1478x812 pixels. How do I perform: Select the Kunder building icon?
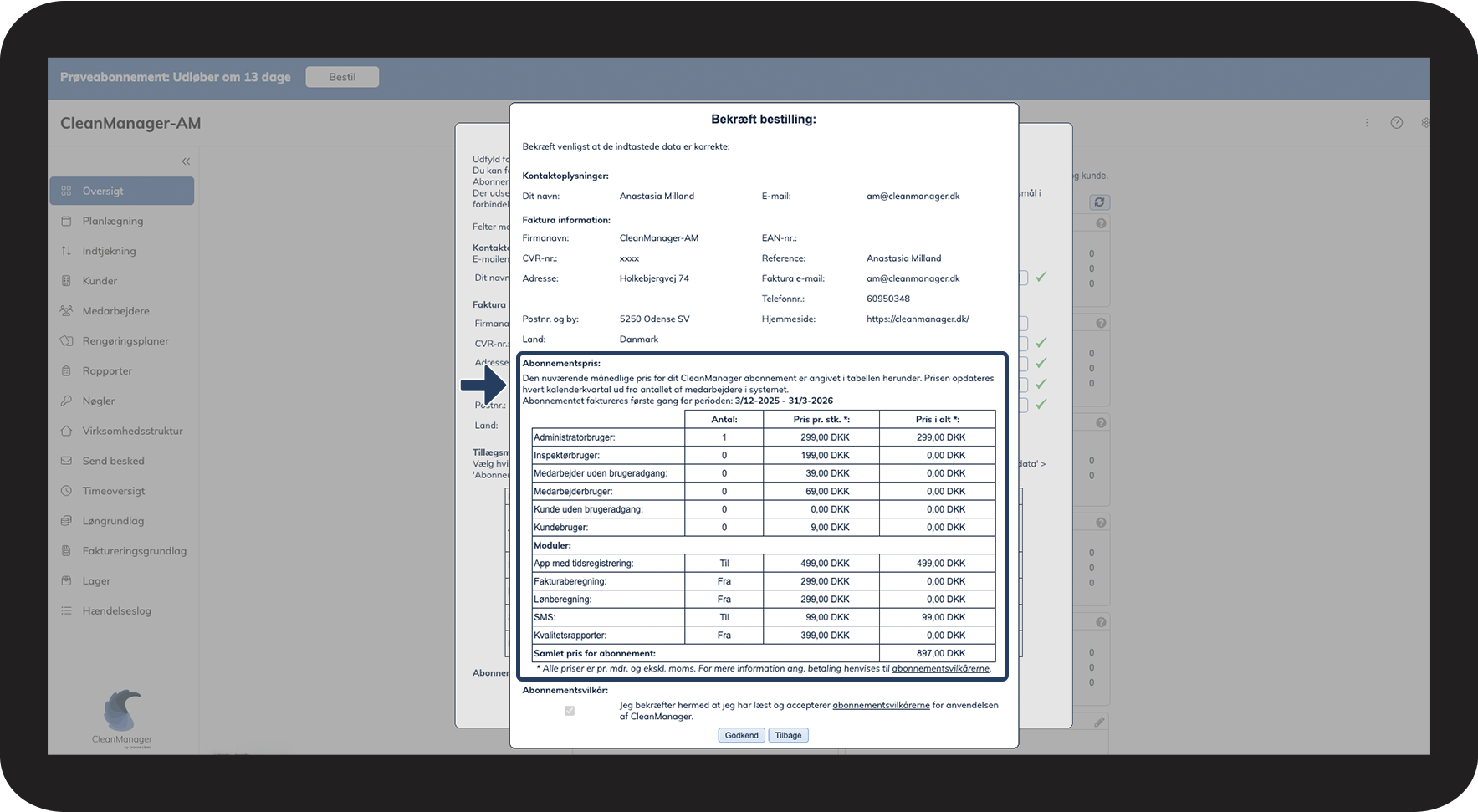[x=67, y=281]
